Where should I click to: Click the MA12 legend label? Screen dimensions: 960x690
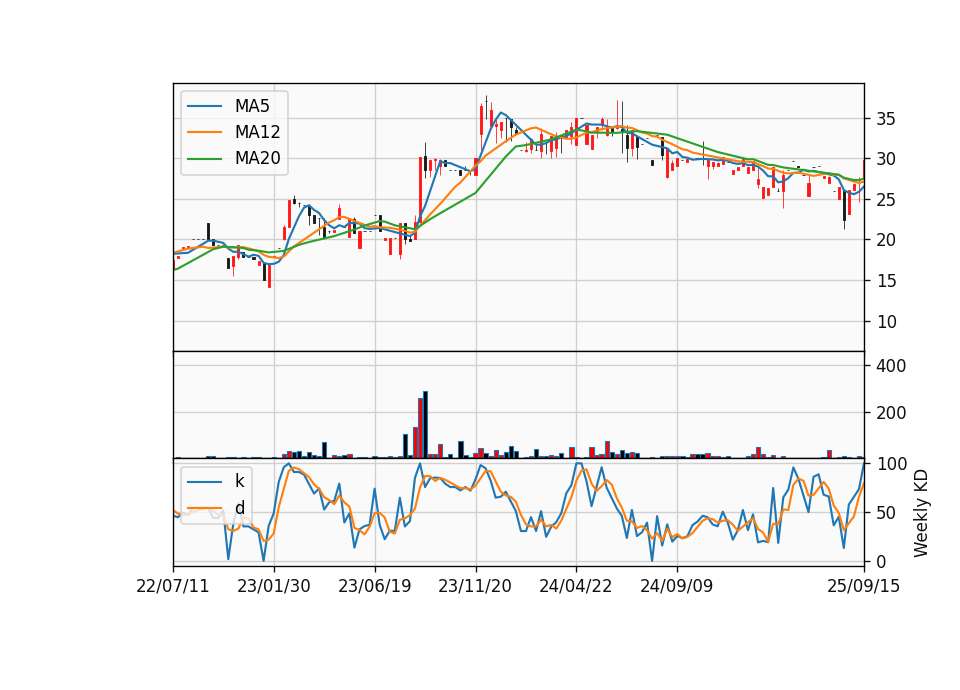[x=257, y=132]
